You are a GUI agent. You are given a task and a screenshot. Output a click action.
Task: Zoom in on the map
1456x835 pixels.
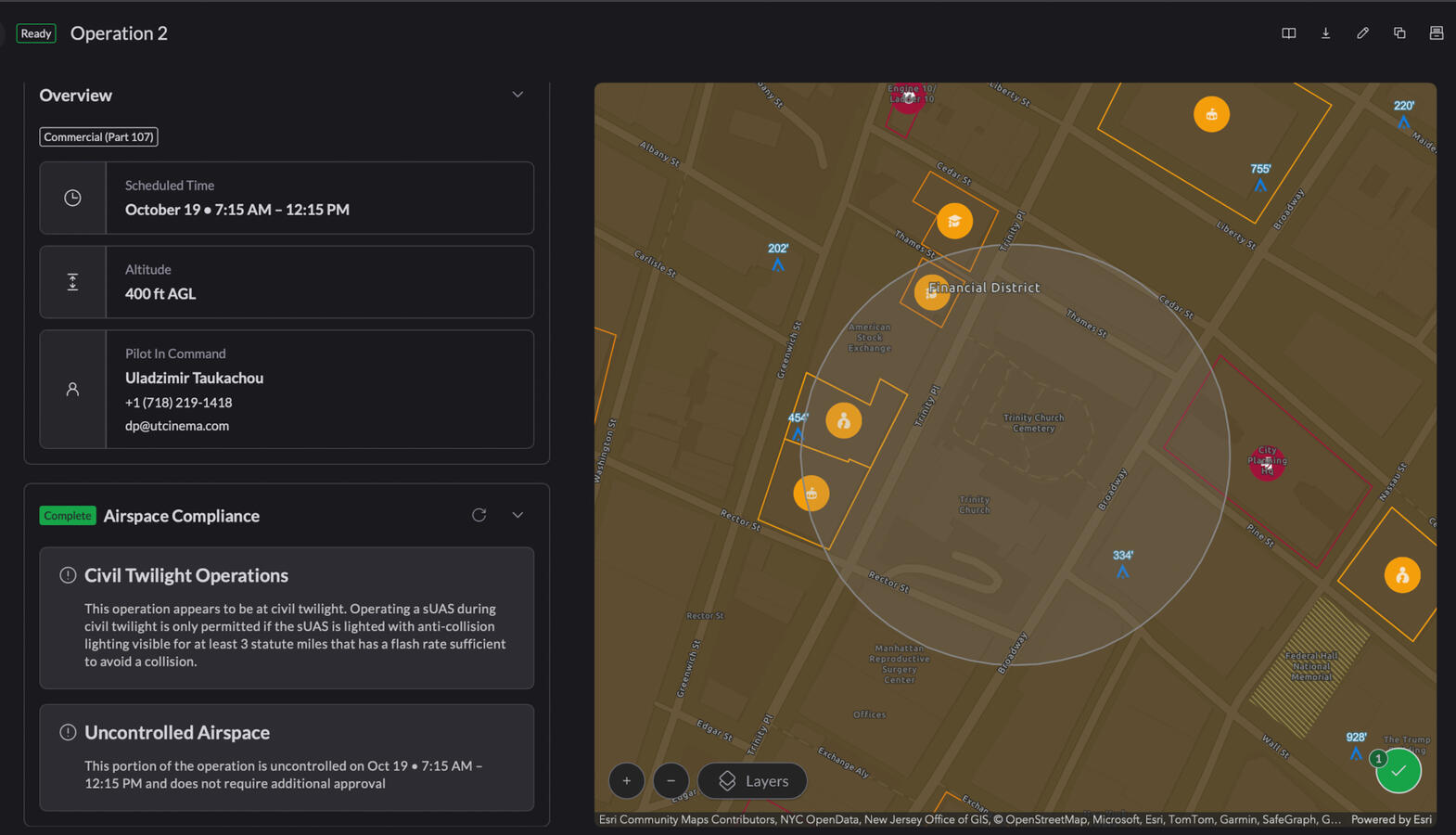[x=626, y=780]
